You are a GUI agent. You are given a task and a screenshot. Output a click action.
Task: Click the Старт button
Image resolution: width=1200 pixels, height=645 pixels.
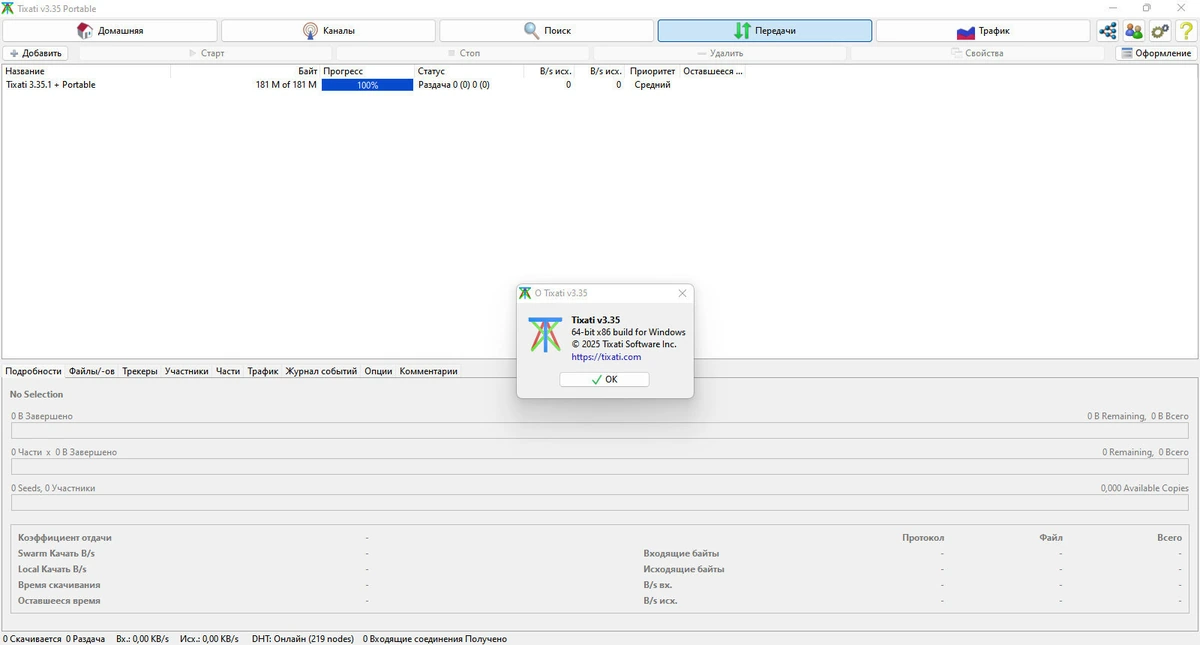207,53
